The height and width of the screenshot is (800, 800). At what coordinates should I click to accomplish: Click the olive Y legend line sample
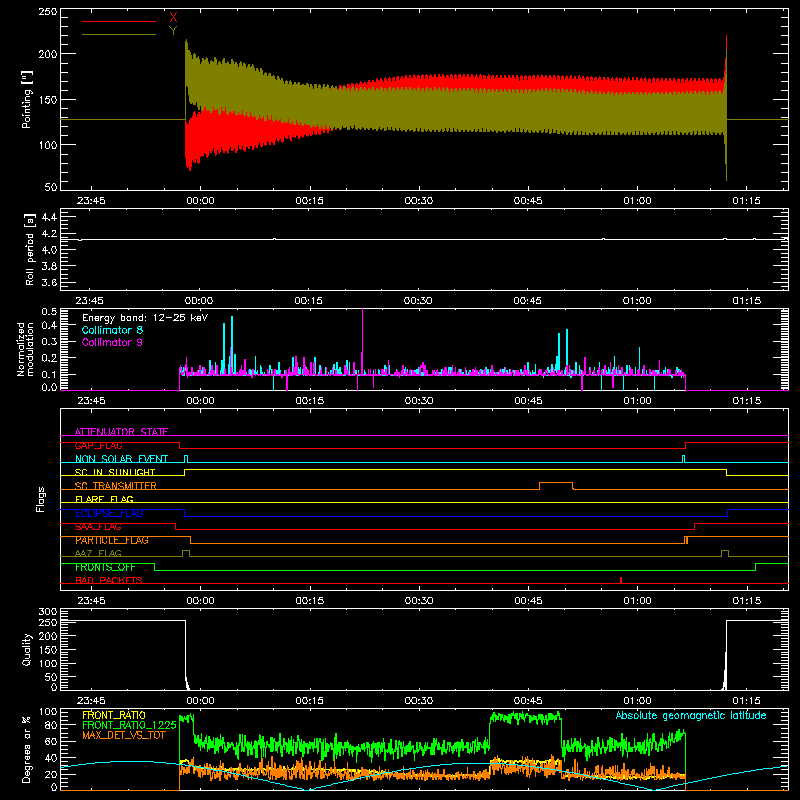[119, 34]
